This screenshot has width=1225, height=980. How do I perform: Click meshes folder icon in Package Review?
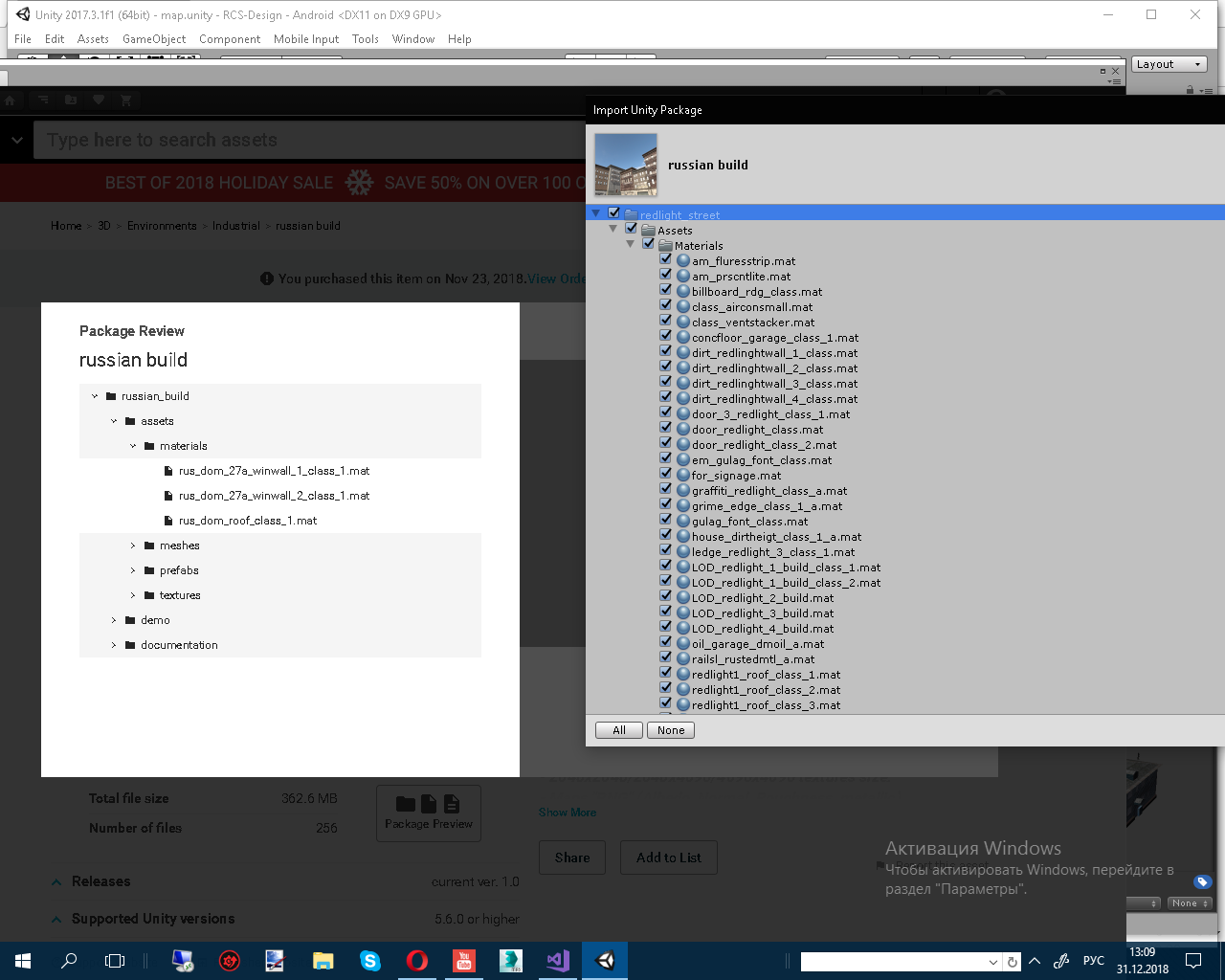pyautogui.click(x=149, y=546)
